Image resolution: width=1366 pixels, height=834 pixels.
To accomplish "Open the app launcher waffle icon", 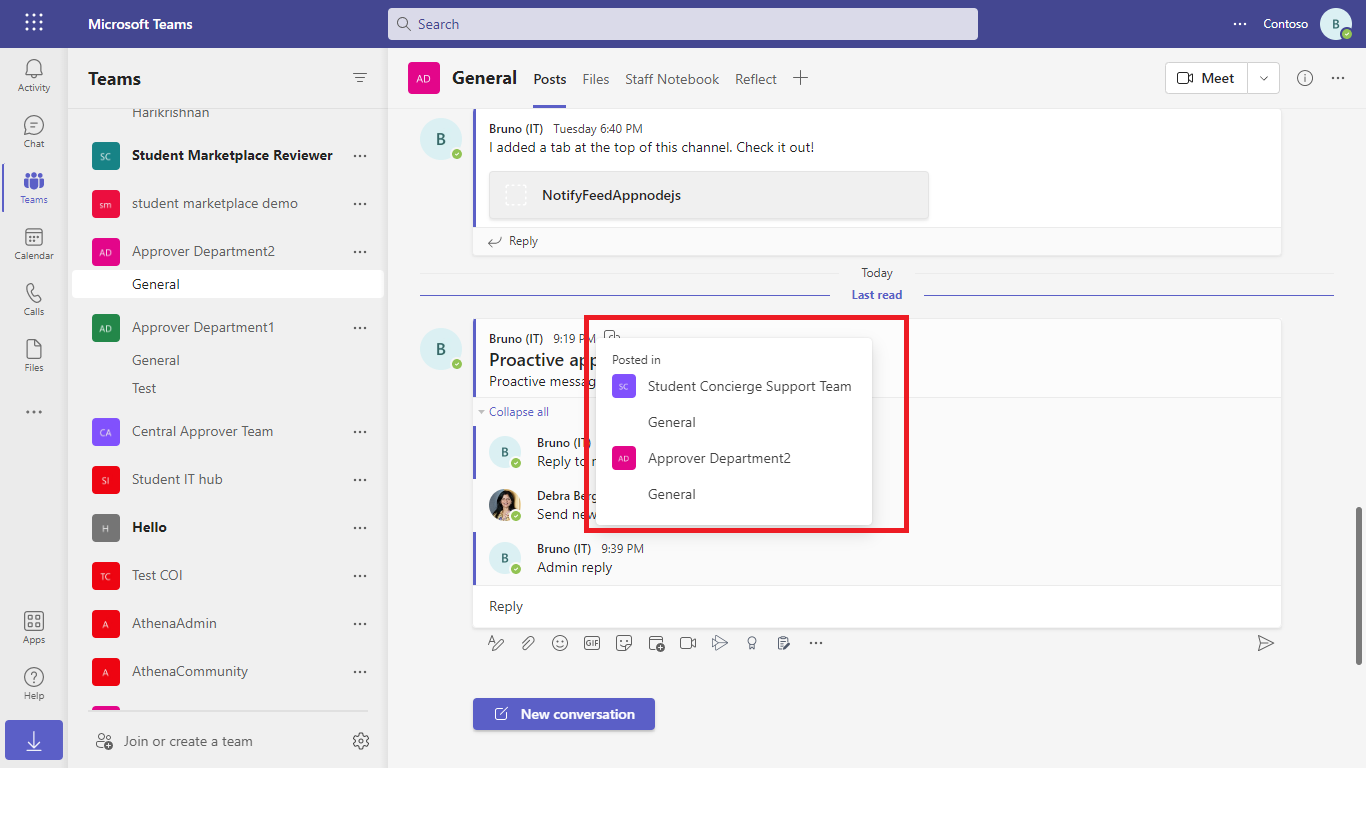I will tap(34, 23).
